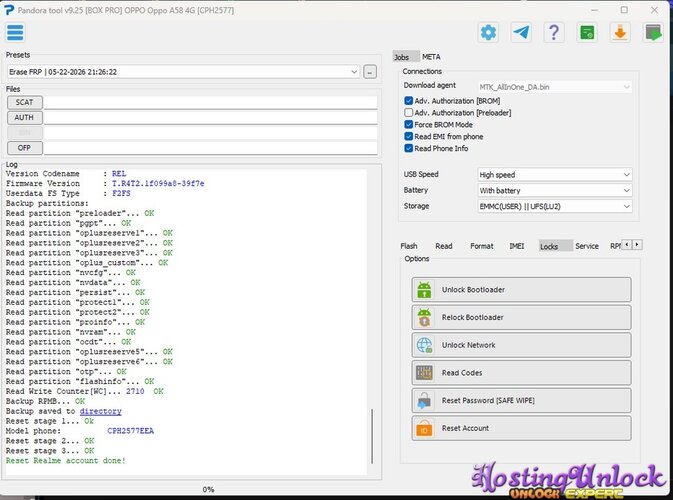The height and width of the screenshot is (500, 673).
Task: Click the OFP file path field
Action: (210, 148)
